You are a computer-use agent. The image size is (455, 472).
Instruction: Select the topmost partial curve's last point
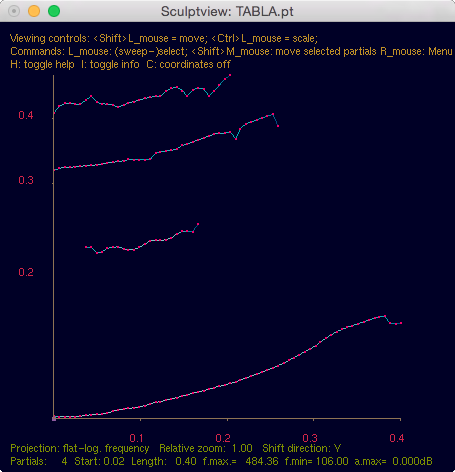[x=230, y=75]
